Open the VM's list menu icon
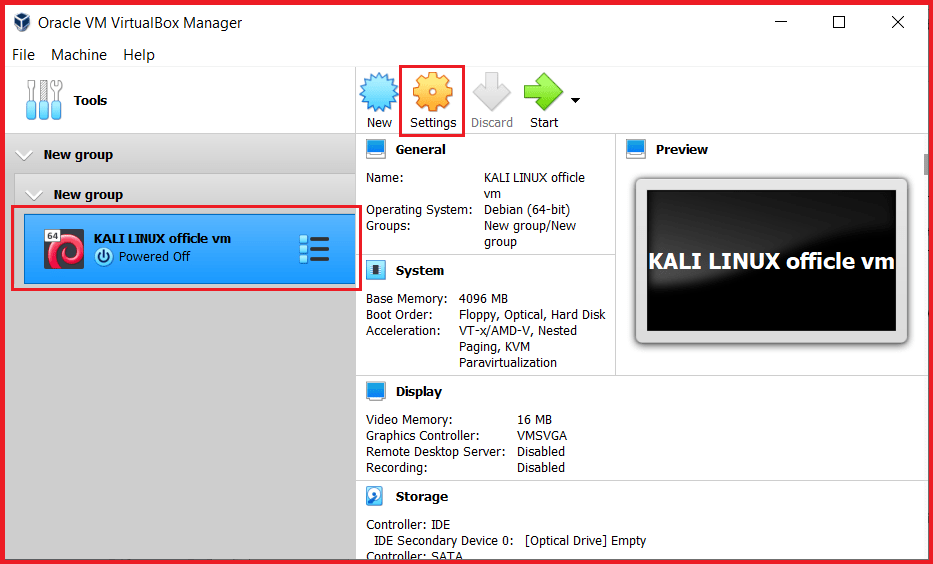Screen dimensions: 933x564 [314, 249]
